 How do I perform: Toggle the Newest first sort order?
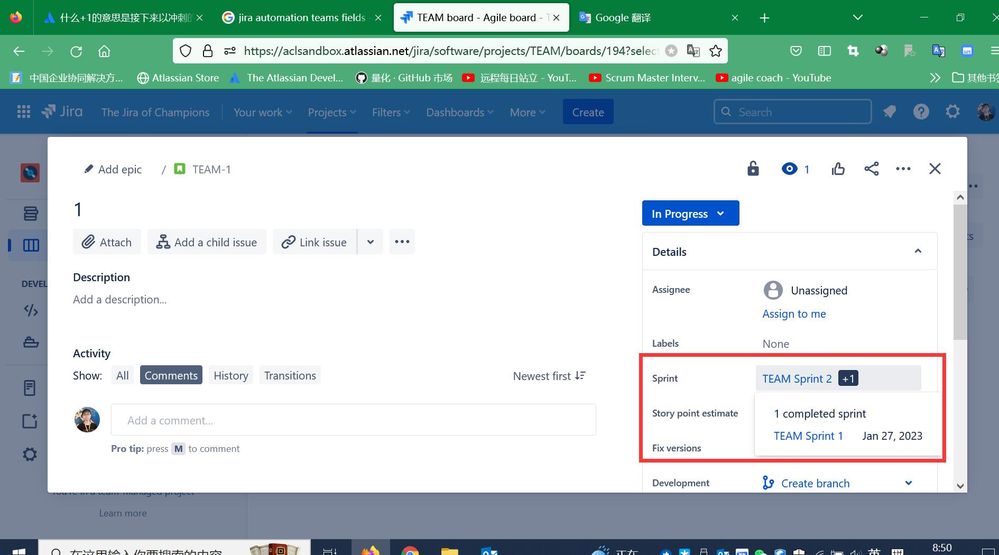(x=549, y=376)
